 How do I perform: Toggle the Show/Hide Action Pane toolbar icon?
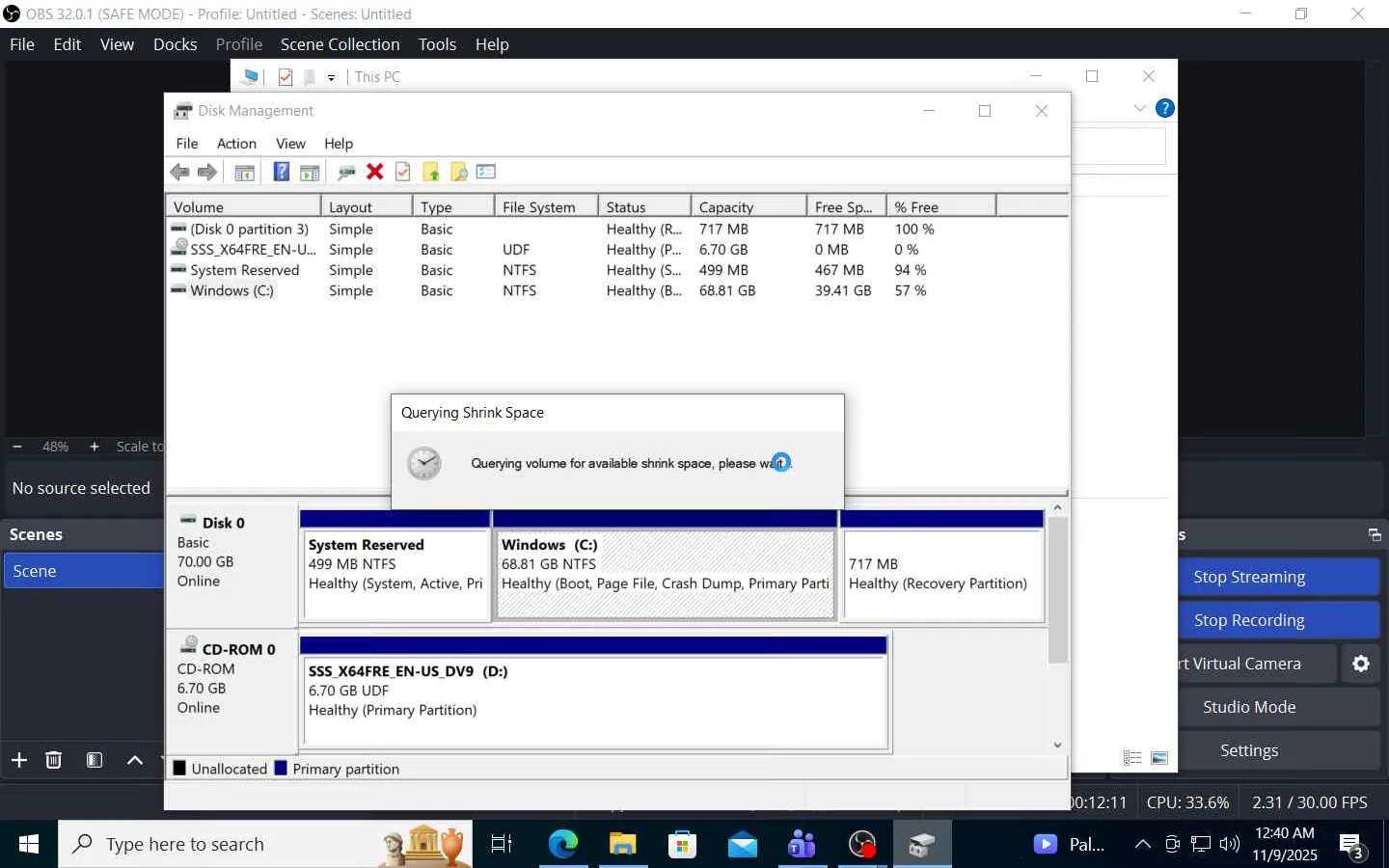[310, 173]
